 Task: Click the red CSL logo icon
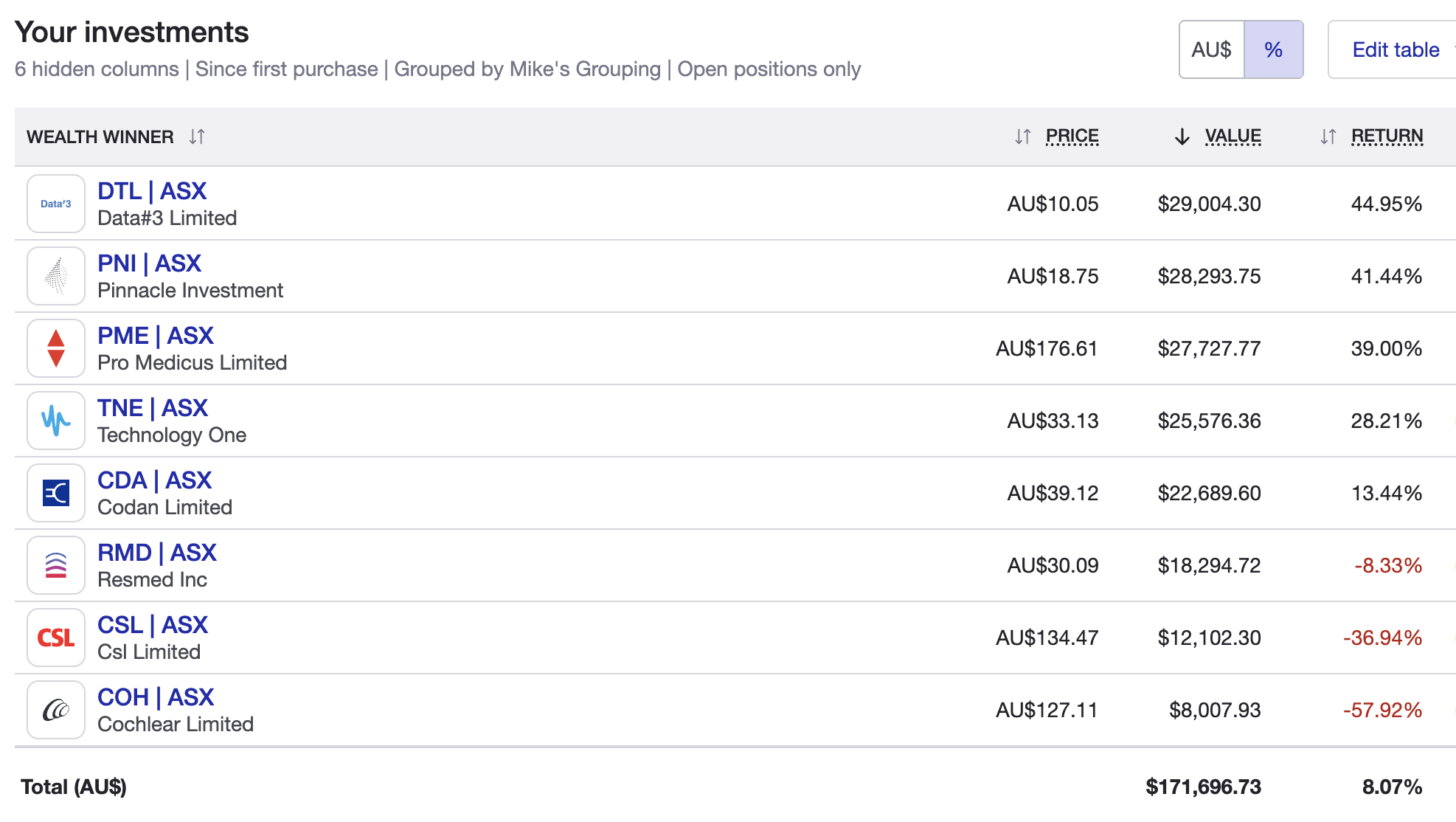click(56, 638)
